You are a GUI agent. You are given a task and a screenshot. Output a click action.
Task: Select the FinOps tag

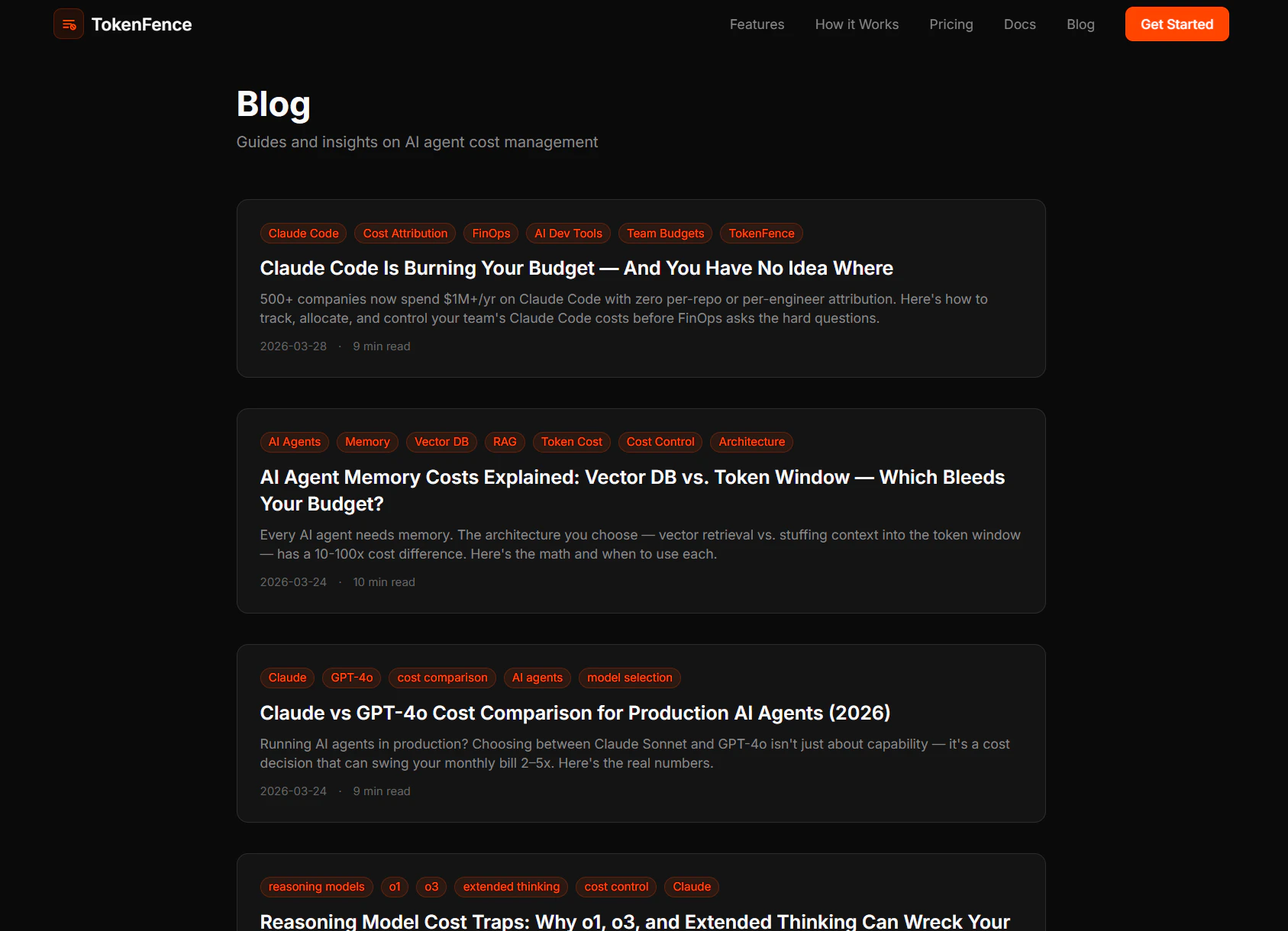[x=491, y=234]
